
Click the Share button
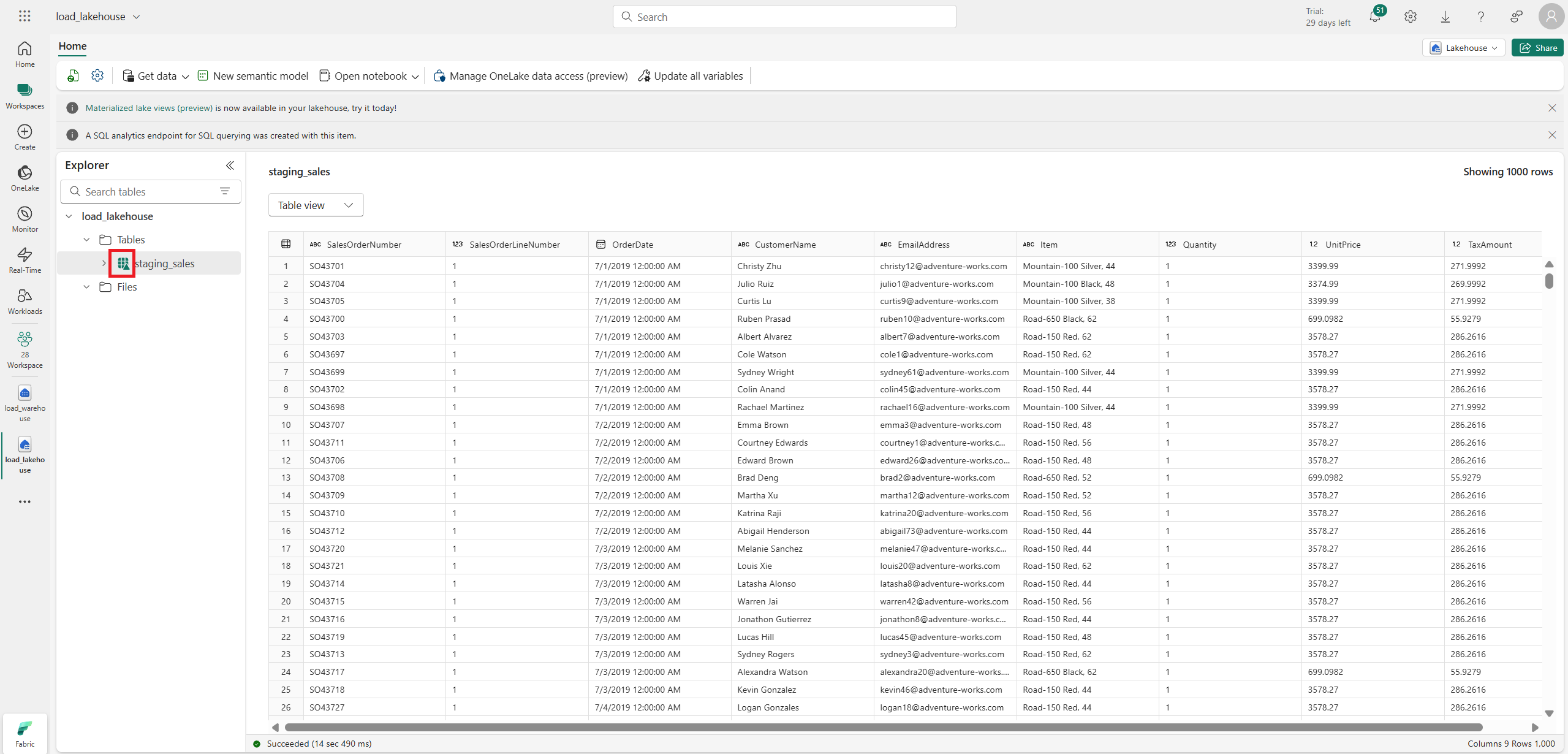(x=1537, y=48)
